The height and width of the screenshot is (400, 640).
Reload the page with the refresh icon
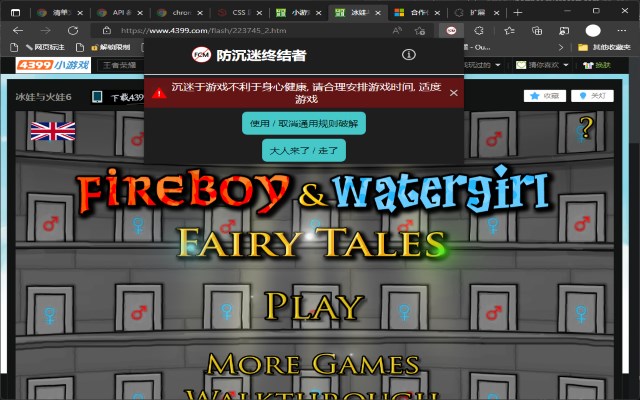(73, 31)
